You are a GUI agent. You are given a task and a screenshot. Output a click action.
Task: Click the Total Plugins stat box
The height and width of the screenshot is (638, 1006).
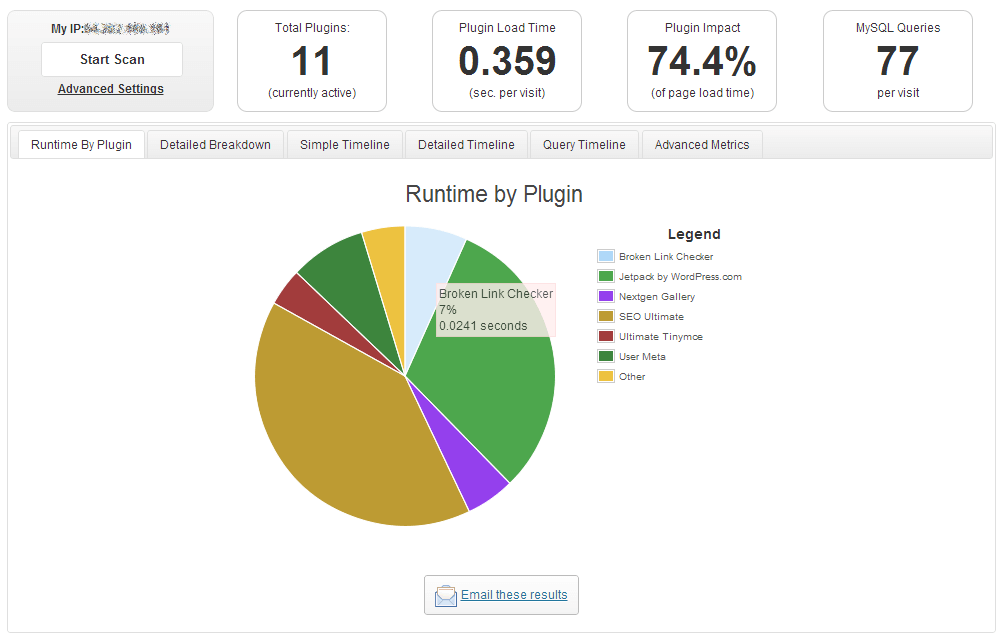pyautogui.click(x=311, y=60)
